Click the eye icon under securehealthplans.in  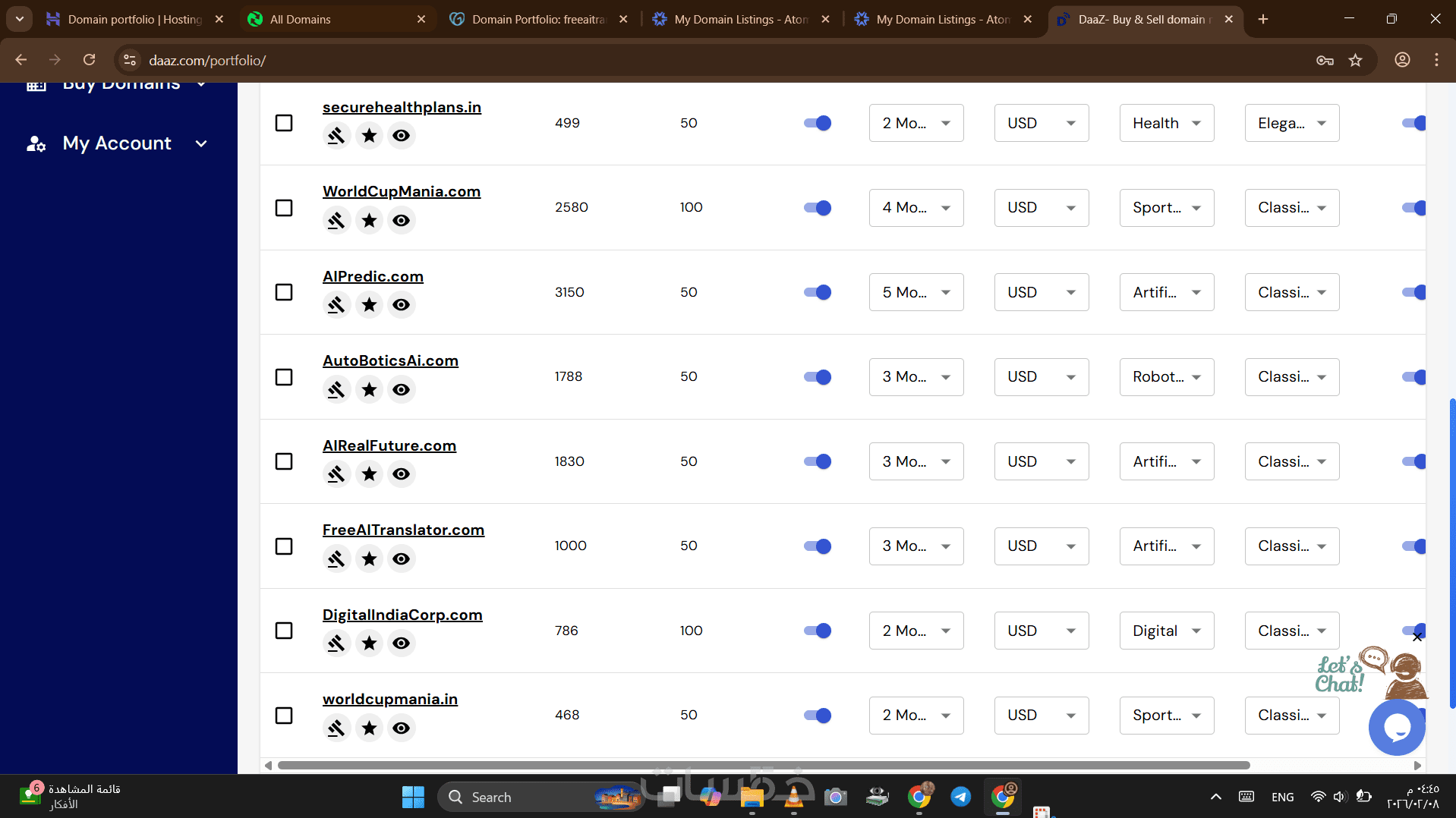point(402,135)
